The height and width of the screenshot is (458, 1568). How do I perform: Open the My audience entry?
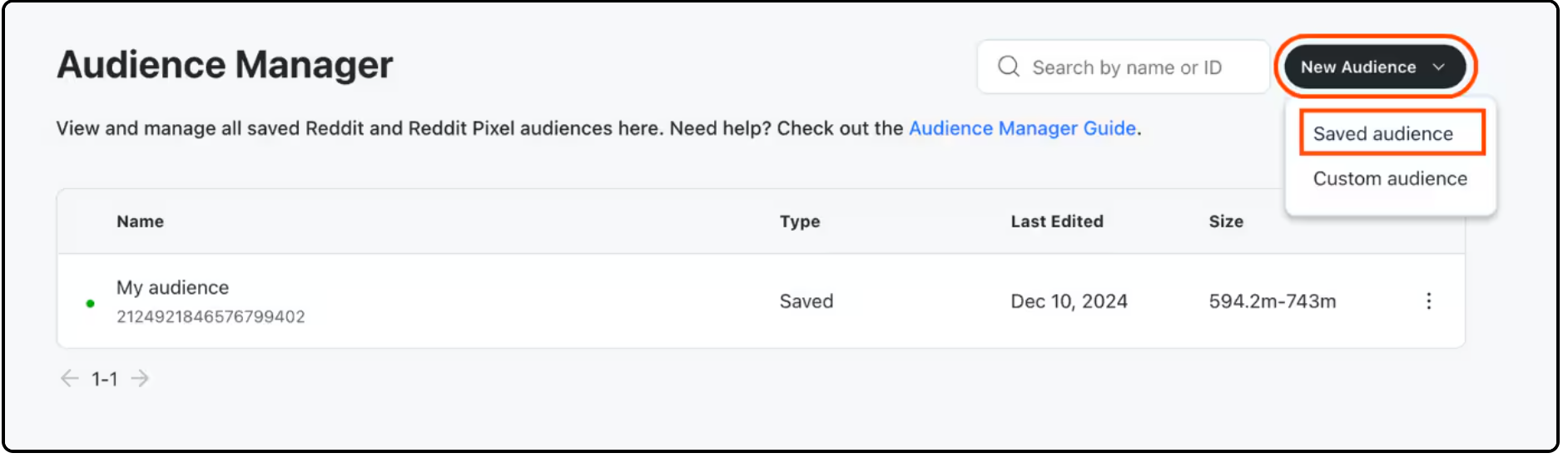(172, 287)
